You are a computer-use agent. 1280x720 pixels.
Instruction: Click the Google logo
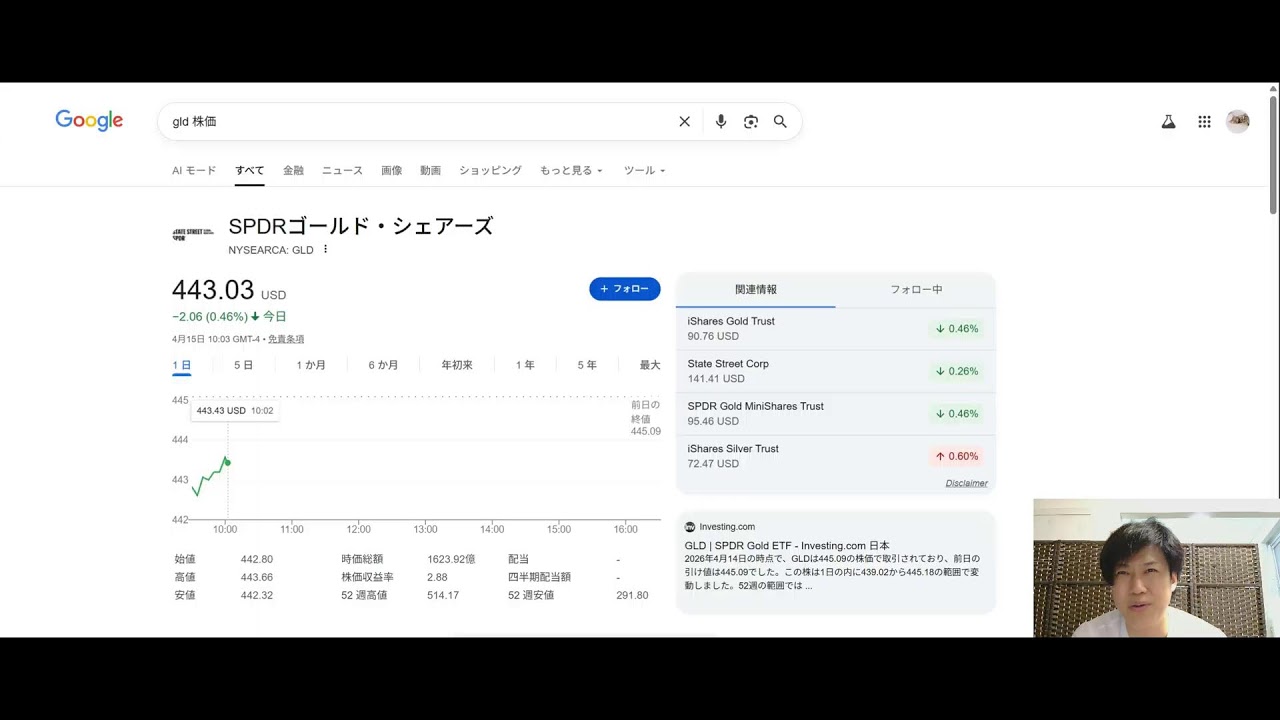[x=89, y=121]
